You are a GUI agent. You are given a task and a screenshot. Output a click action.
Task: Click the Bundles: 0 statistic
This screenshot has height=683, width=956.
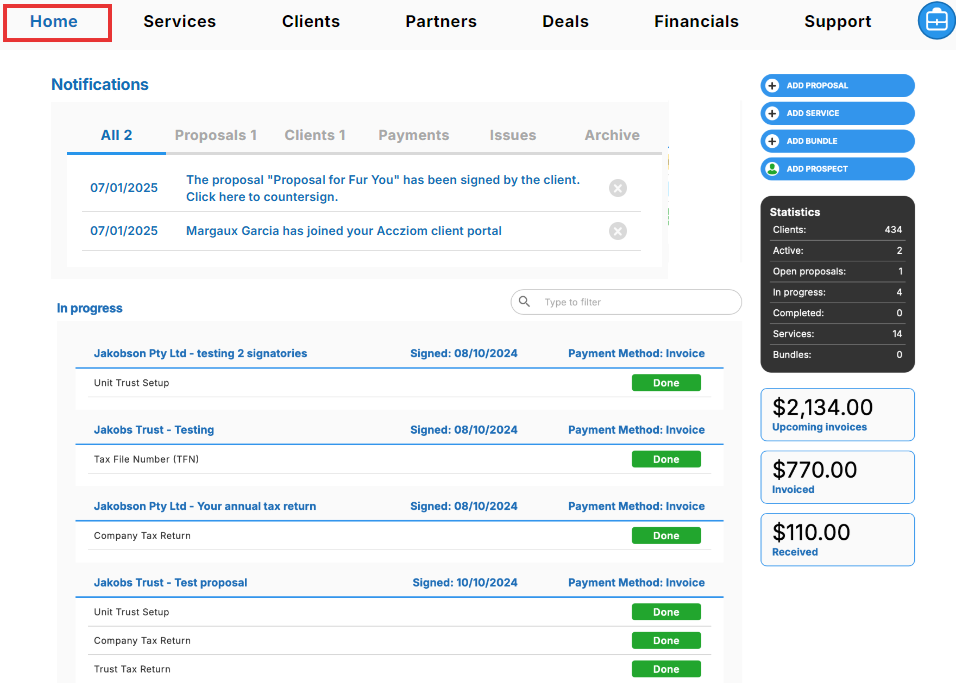tap(837, 354)
